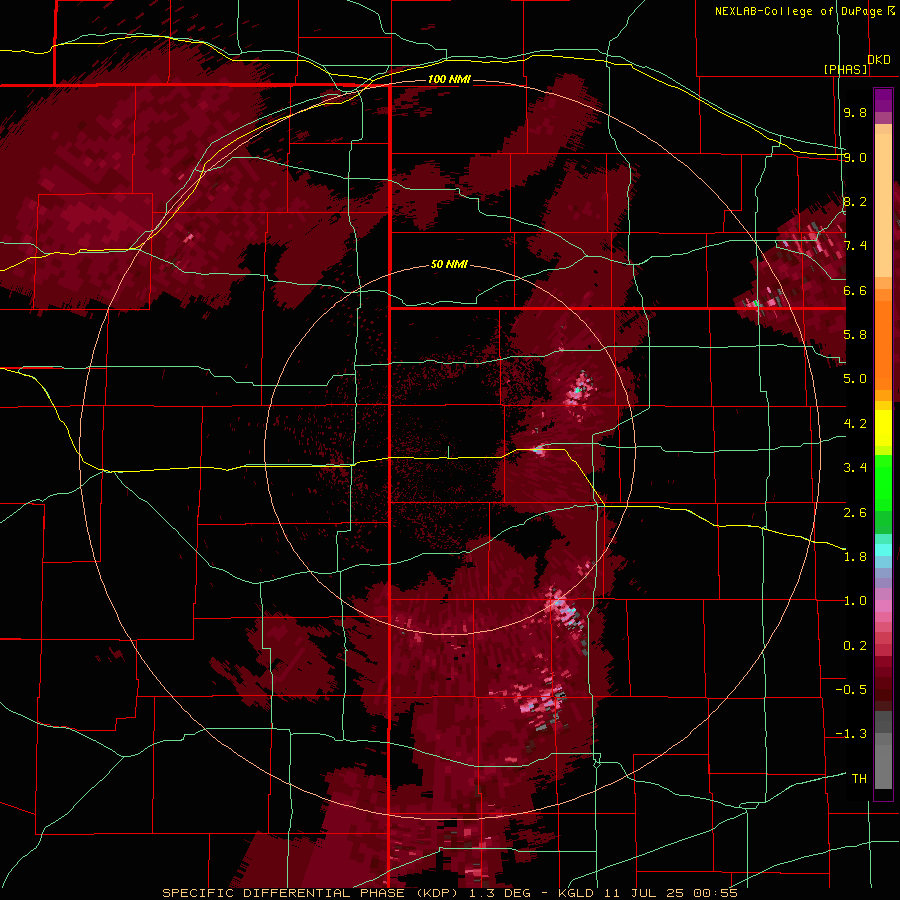Click the 1.8 scale value
The image size is (900, 900).
tap(855, 557)
